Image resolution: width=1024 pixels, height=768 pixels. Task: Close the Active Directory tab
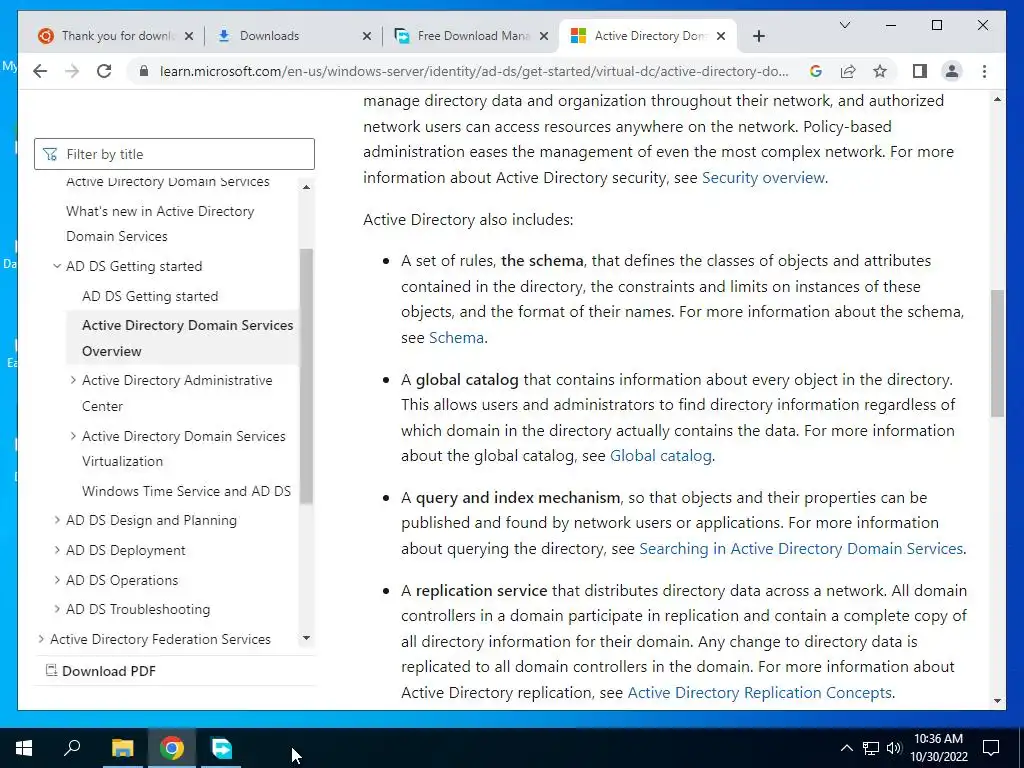click(720, 36)
